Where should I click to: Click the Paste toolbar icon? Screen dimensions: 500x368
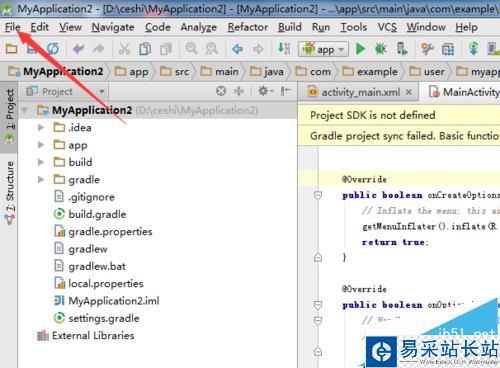point(166,49)
